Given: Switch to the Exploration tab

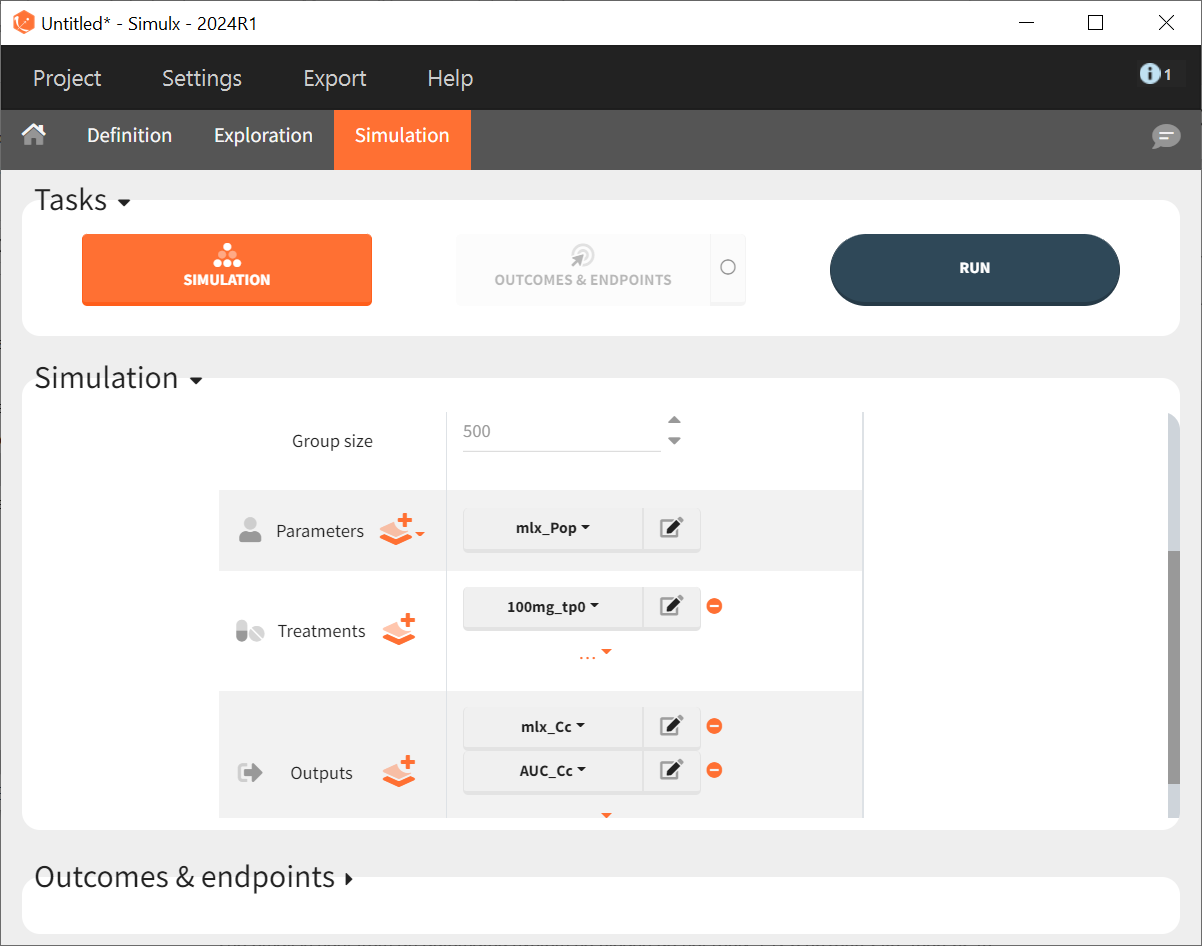Looking at the screenshot, I should [x=263, y=136].
